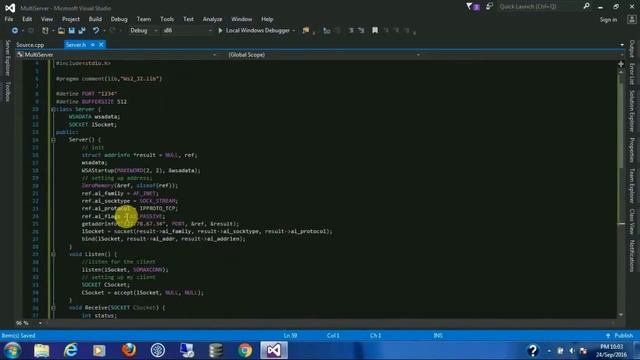Open the document tab list dropdown arrow
640x360 pixels.
point(622,45)
